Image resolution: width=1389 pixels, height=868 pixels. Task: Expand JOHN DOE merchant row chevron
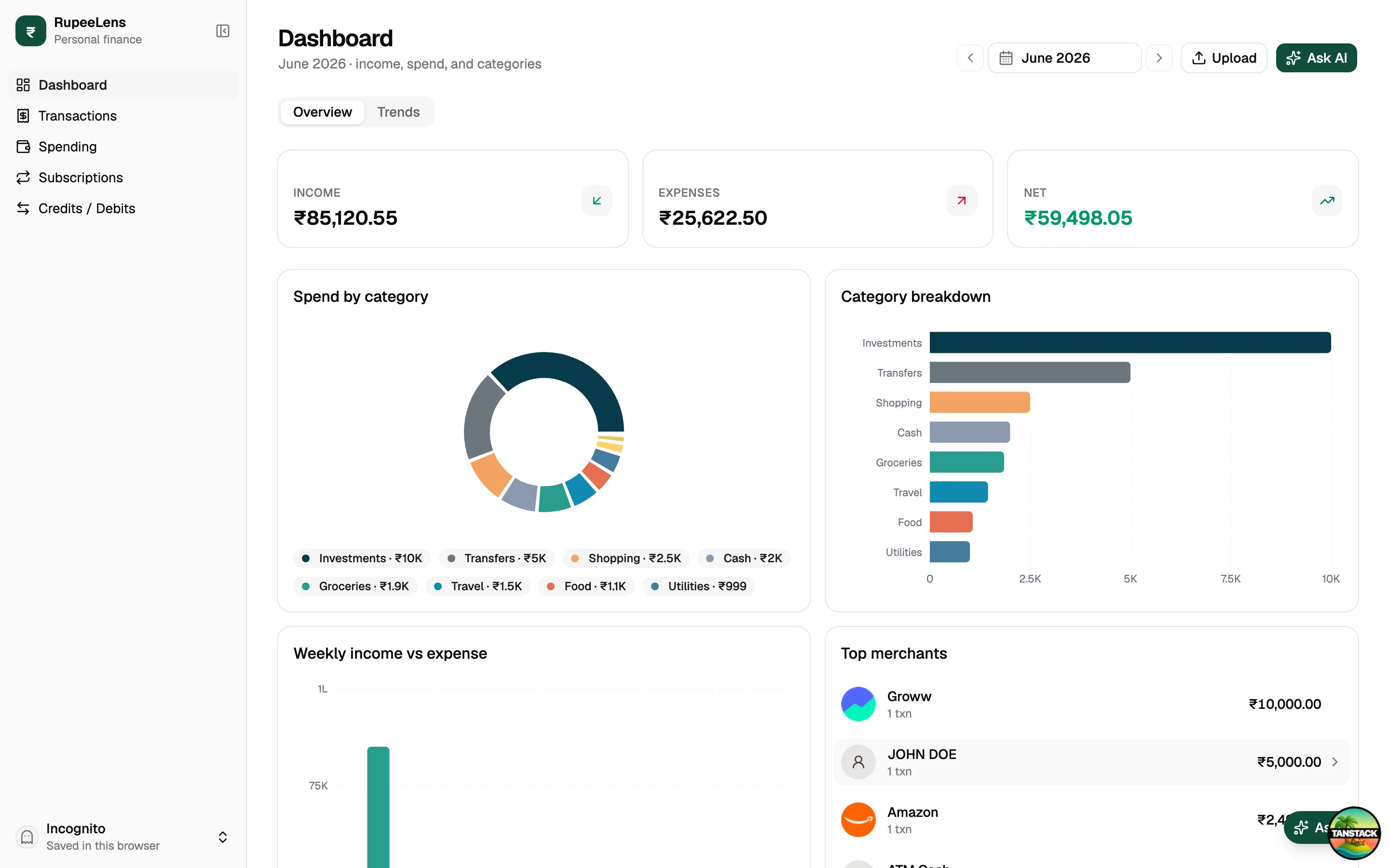(1335, 762)
